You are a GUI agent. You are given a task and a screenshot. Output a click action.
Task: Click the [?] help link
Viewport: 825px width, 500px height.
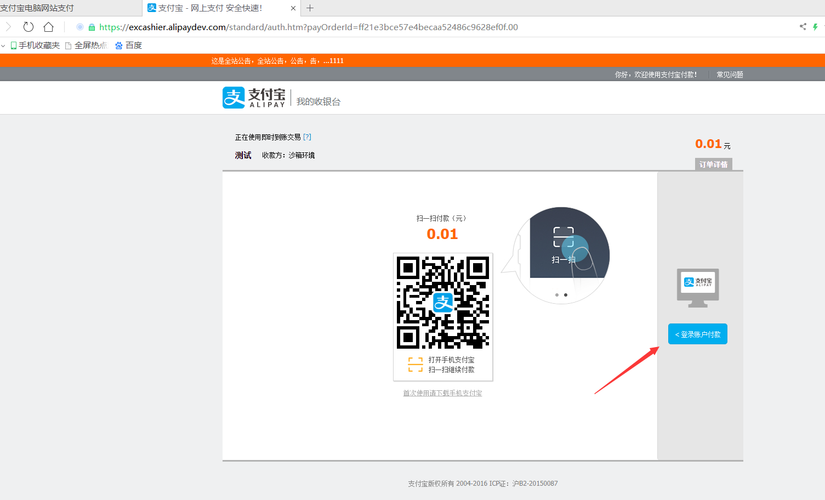307,137
